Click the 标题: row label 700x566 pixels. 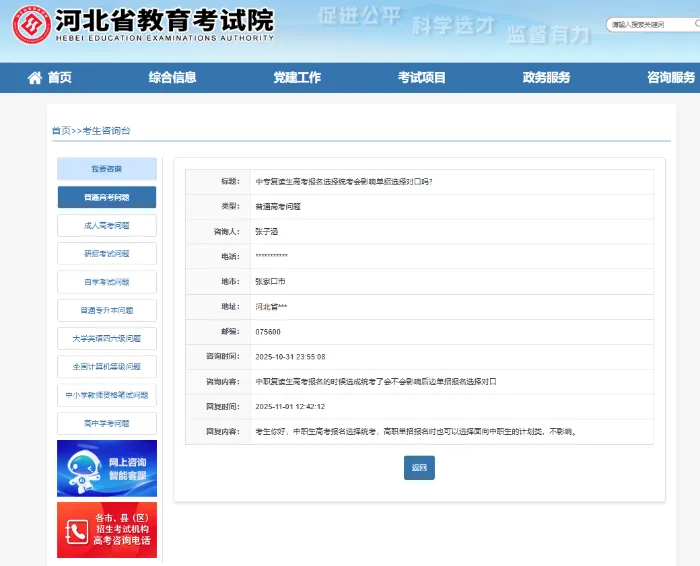(230, 181)
